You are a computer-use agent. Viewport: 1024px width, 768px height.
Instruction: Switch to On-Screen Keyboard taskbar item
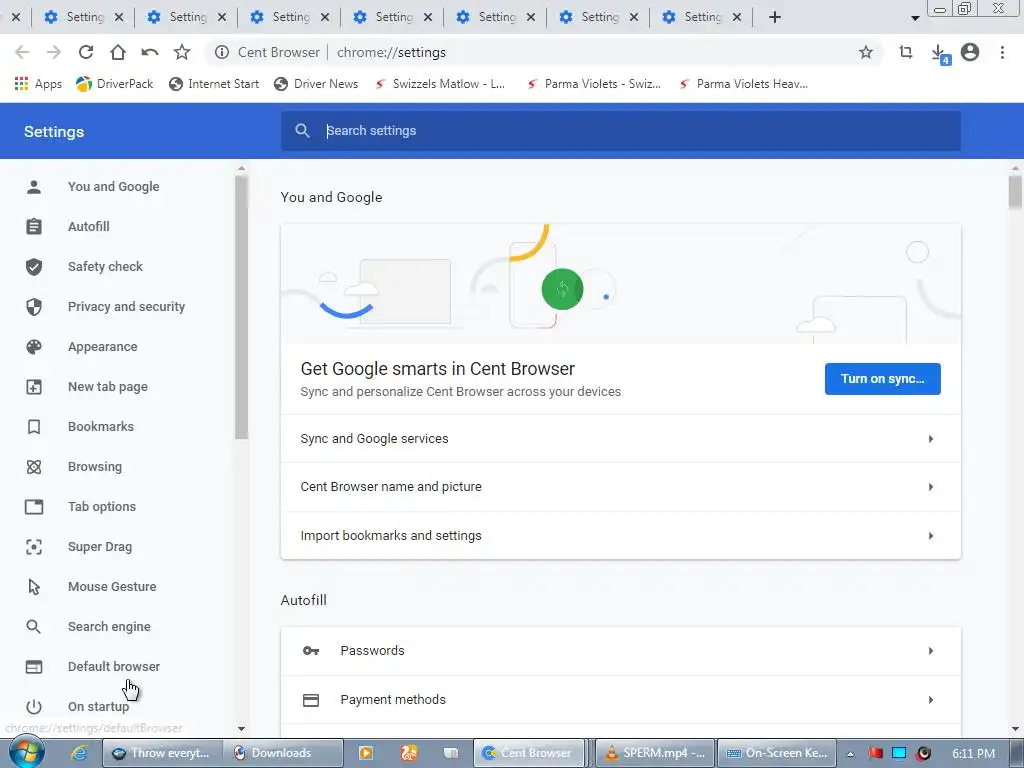tap(776, 754)
